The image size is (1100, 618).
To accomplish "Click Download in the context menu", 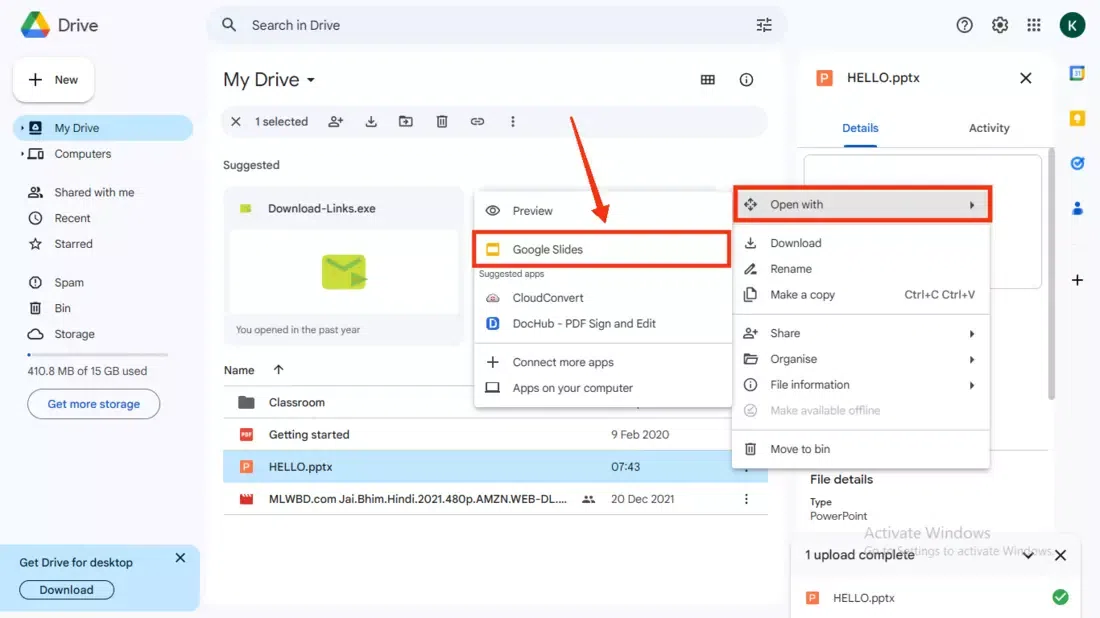I will pyautogui.click(x=861, y=243).
